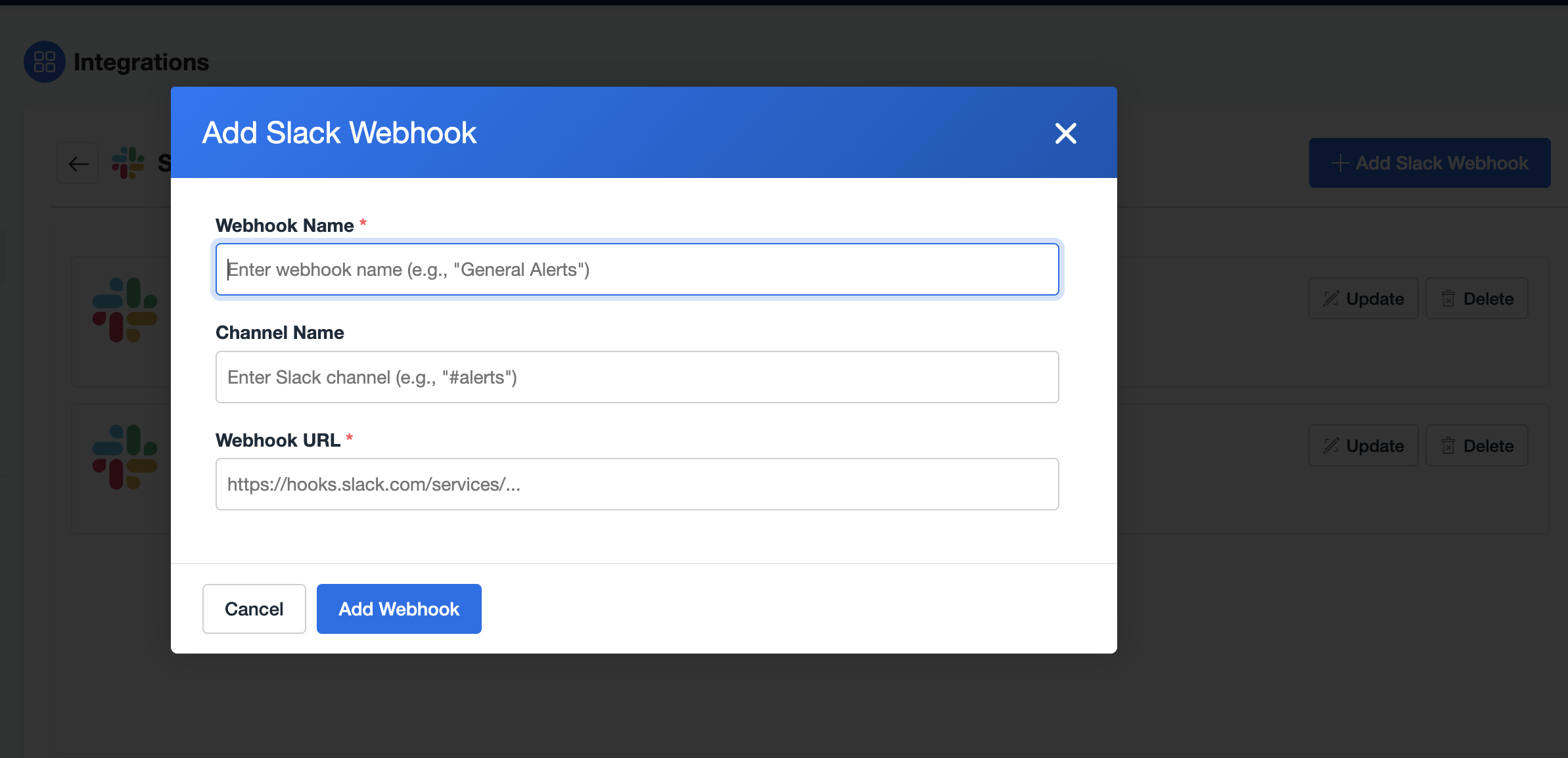Click the background Add Slack Webhook button
1568x758 pixels.
tap(1429, 163)
